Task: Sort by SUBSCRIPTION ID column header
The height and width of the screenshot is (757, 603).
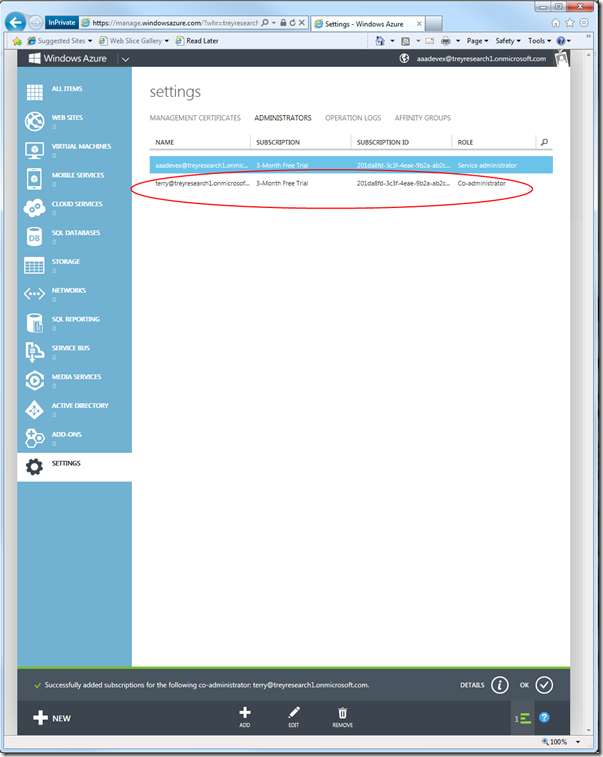Action: [x=382, y=142]
